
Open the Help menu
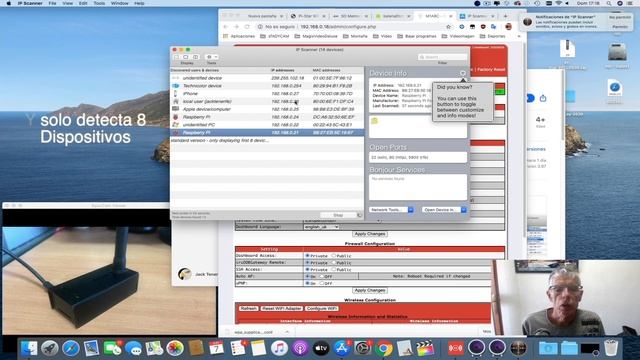point(139,3)
